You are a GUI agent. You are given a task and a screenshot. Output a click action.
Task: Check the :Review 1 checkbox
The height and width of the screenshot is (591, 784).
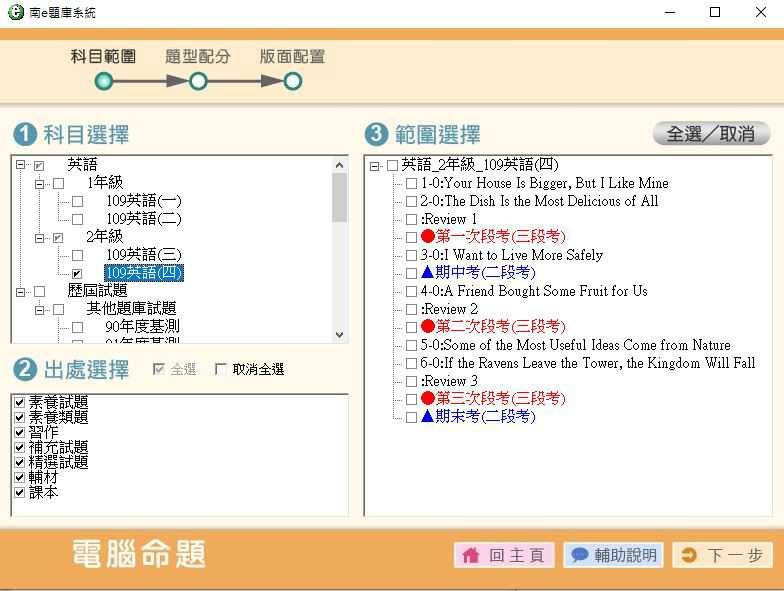411,220
